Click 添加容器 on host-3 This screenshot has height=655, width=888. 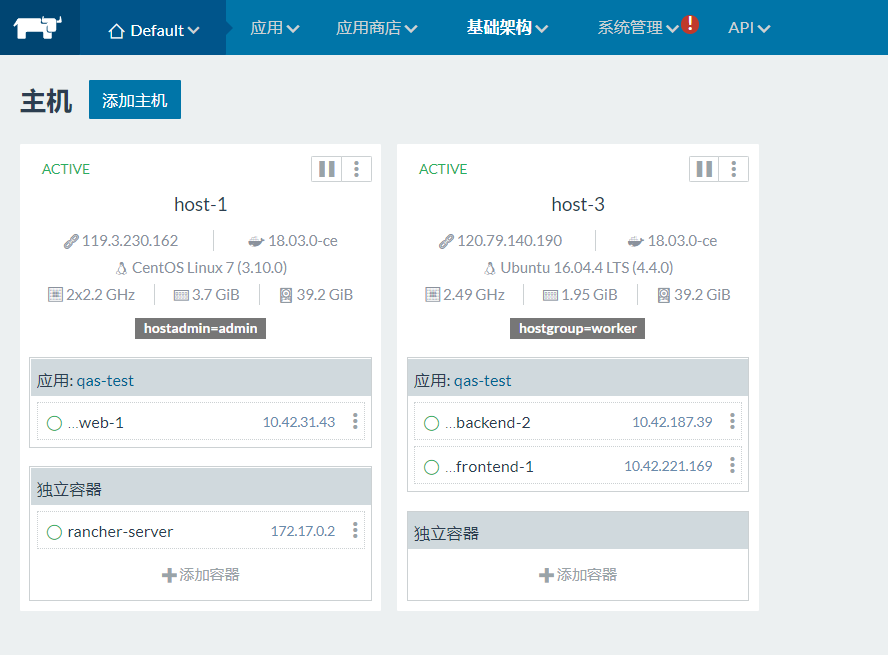578,575
